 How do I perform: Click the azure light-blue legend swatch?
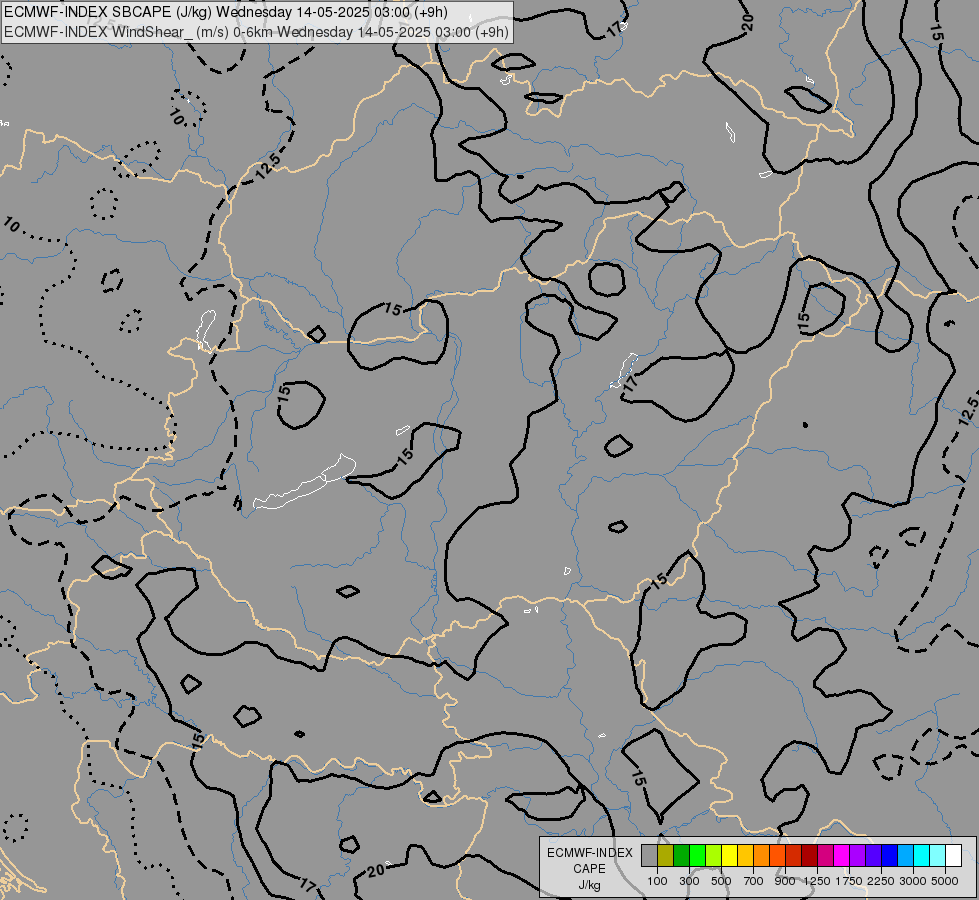[905, 855]
